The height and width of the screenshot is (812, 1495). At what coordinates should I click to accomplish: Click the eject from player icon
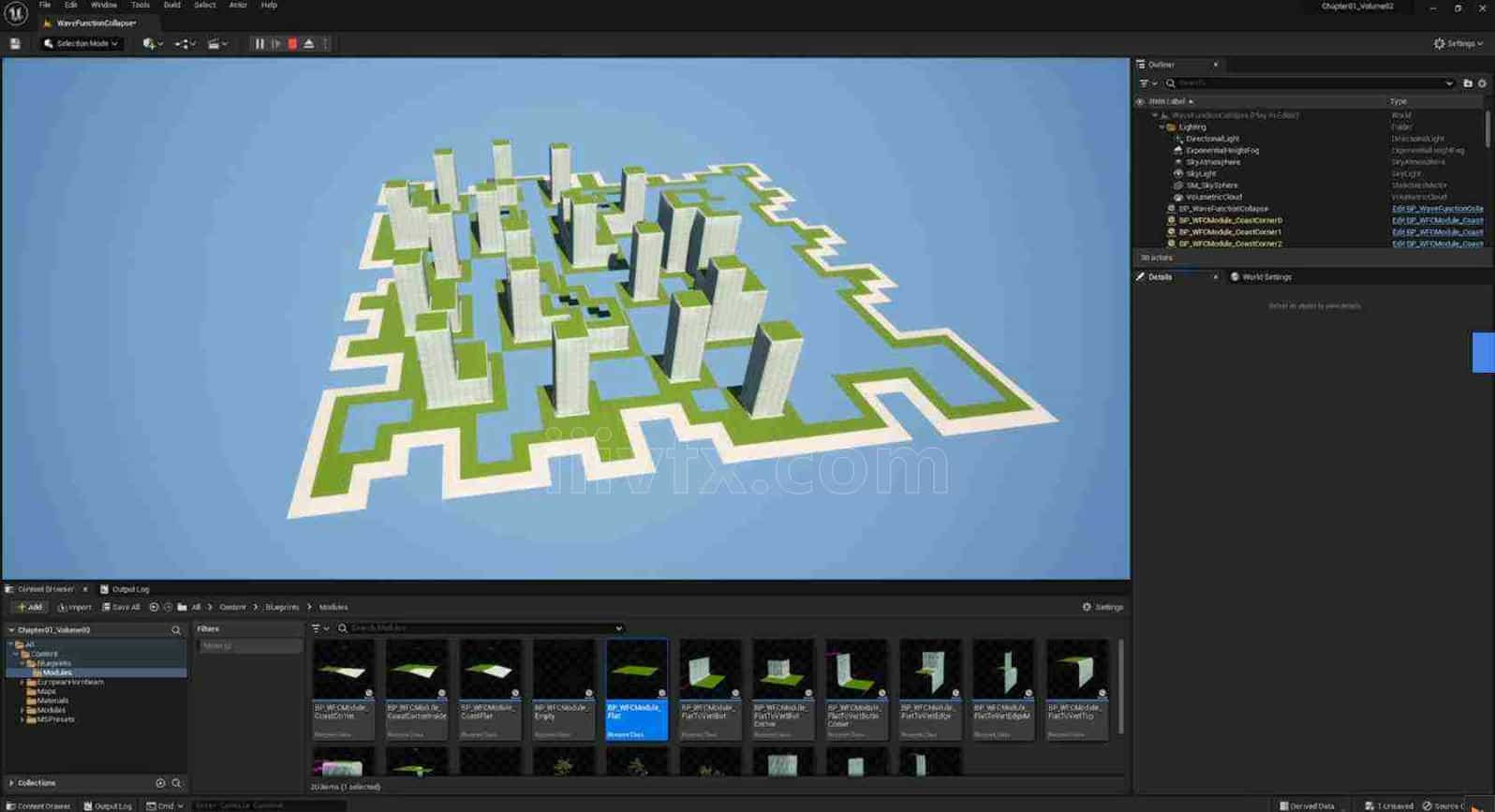(309, 44)
